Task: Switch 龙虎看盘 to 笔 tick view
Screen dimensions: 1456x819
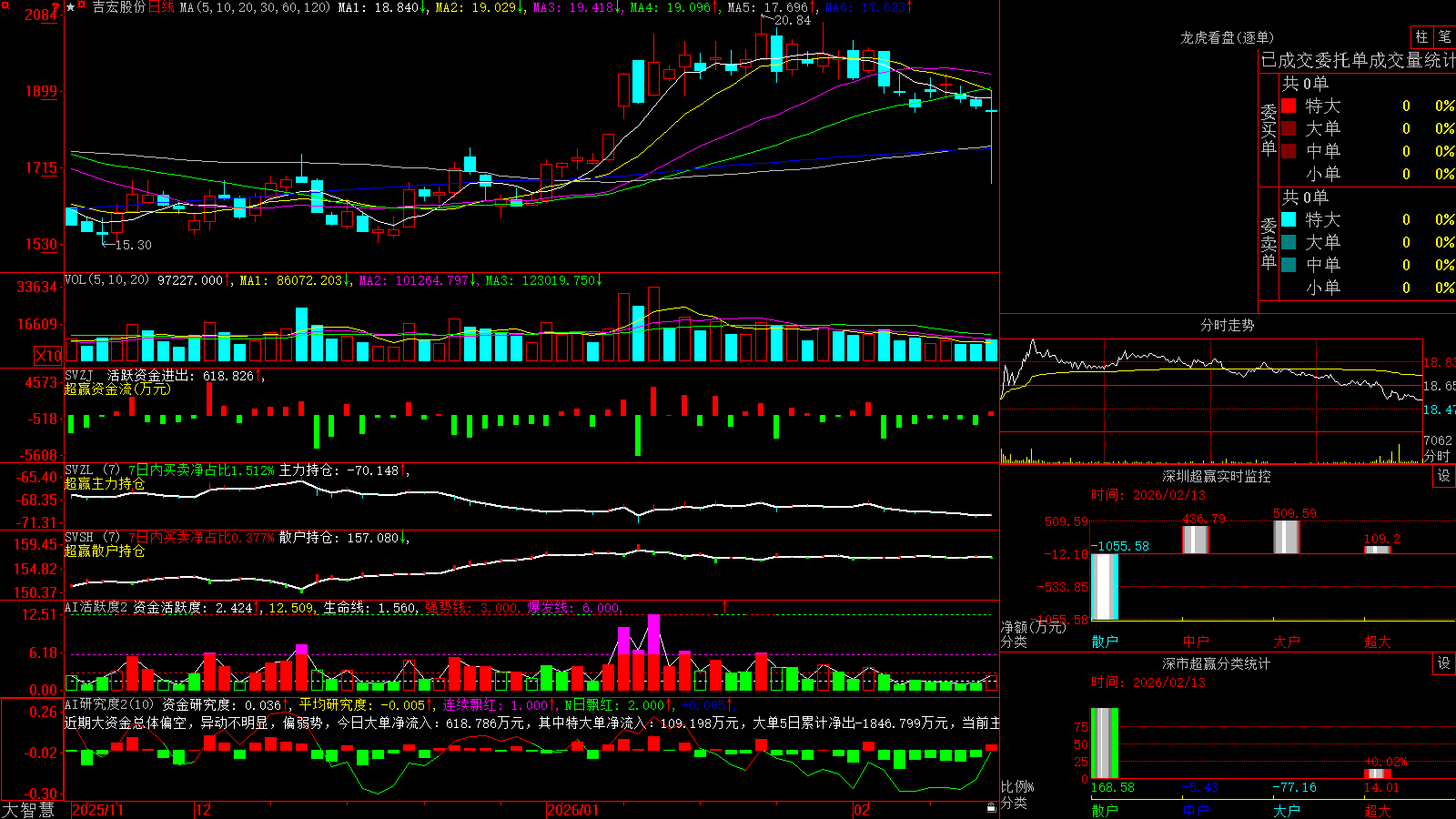Action: (1444, 36)
